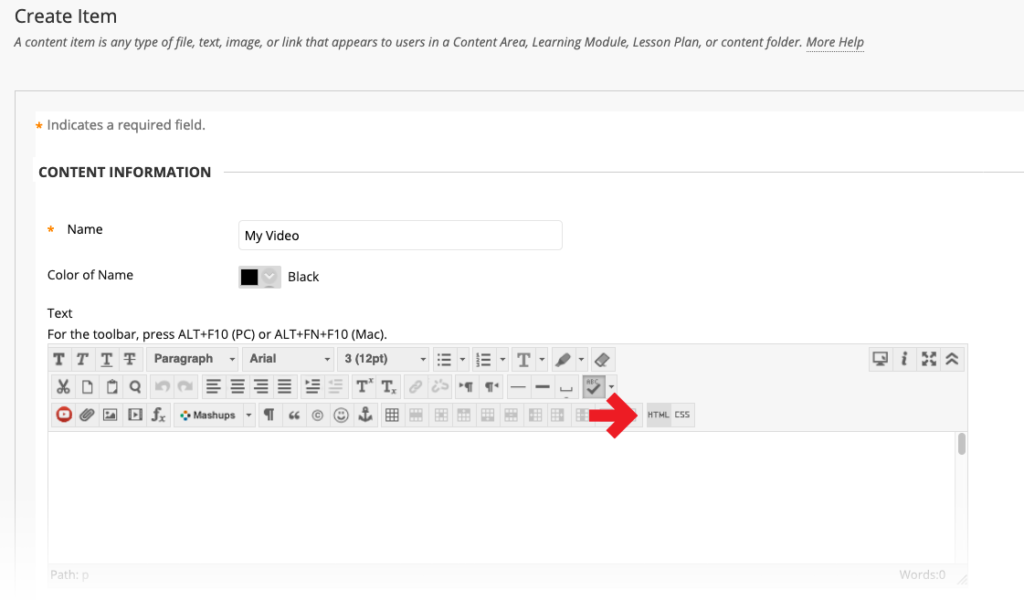Open the HTML code view button

coord(658,415)
